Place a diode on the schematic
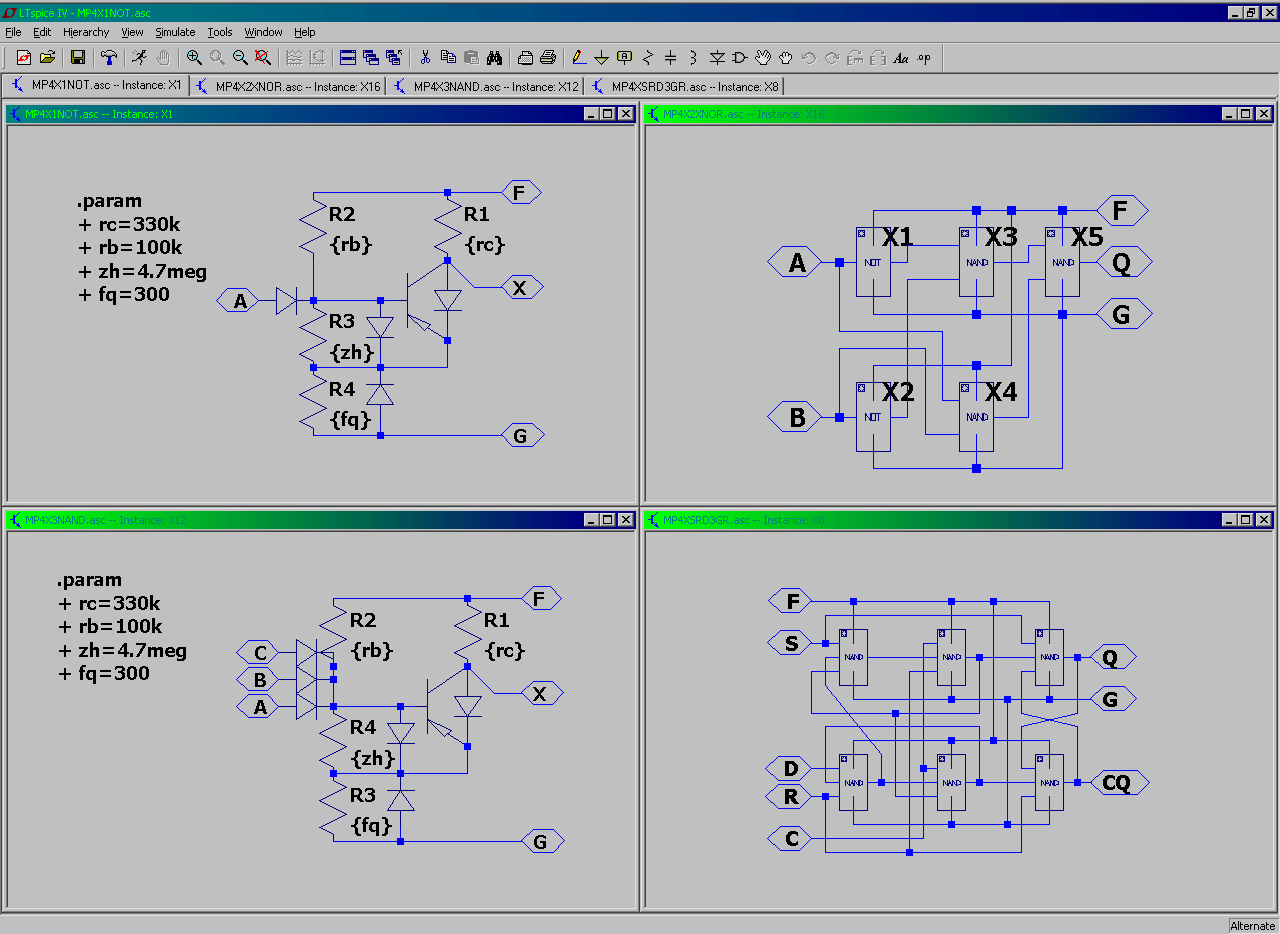Screen dimensions: 1280x934 tap(717, 57)
